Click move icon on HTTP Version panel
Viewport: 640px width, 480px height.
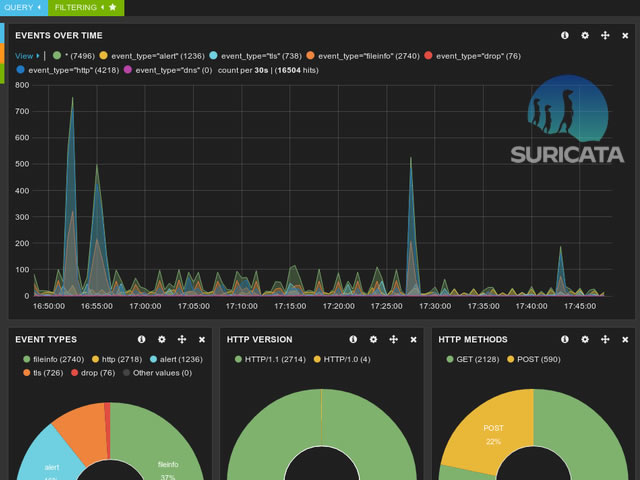point(393,339)
